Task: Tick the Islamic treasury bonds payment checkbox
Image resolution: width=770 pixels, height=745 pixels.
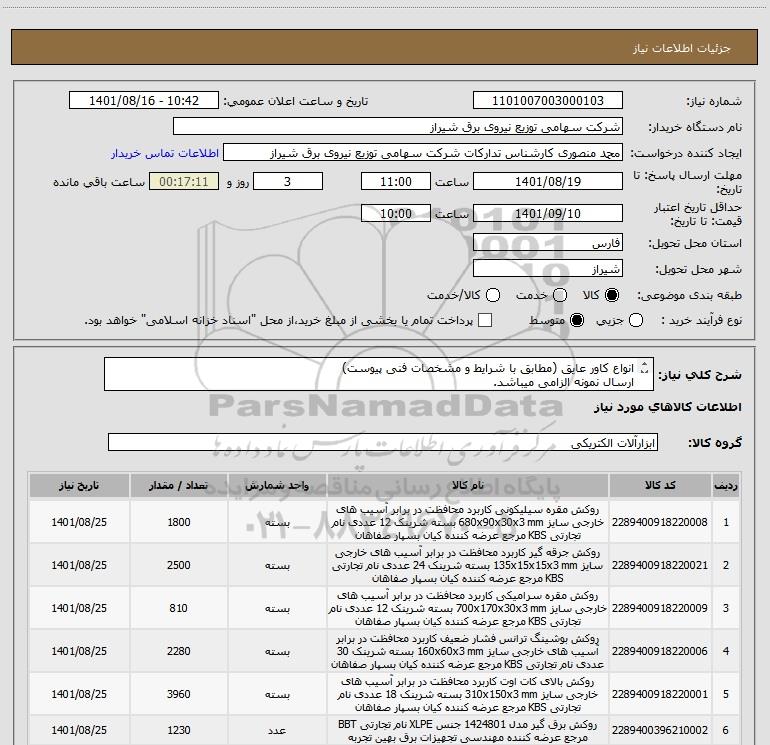Action: [x=485, y=320]
